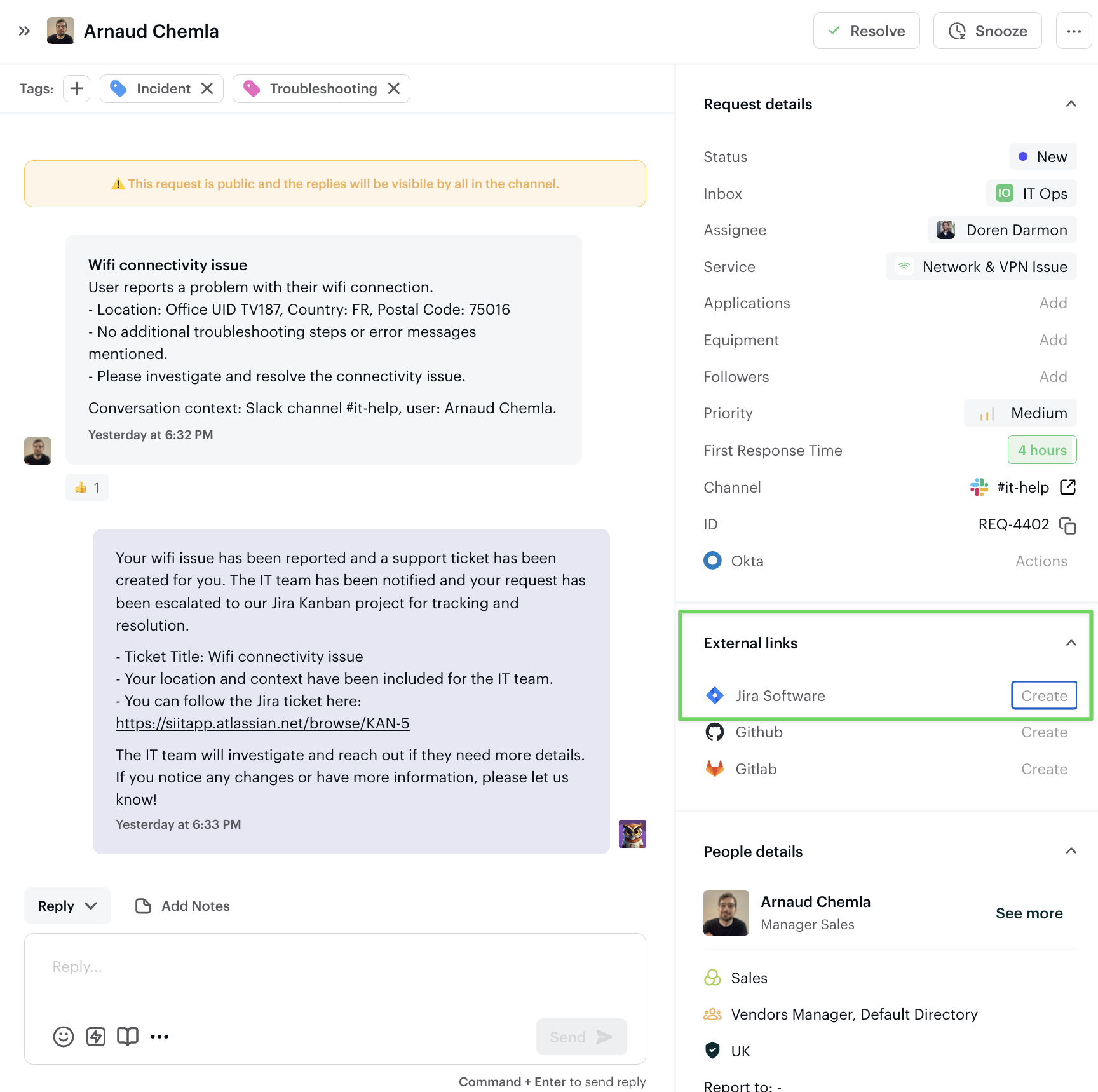The height and width of the screenshot is (1092, 1098).
Task: Open #it-help channel in external window
Action: pyautogui.click(x=1068, y=488)
